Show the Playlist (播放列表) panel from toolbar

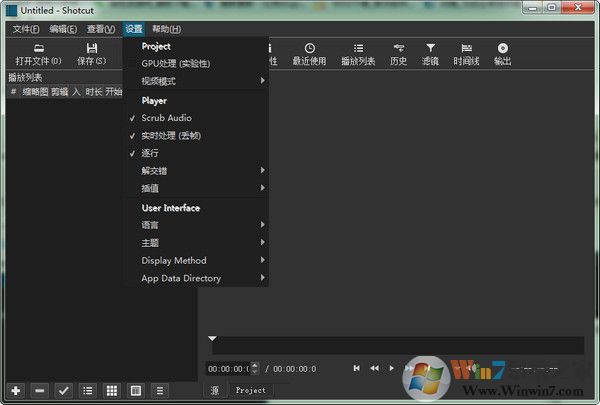[358, 53]
